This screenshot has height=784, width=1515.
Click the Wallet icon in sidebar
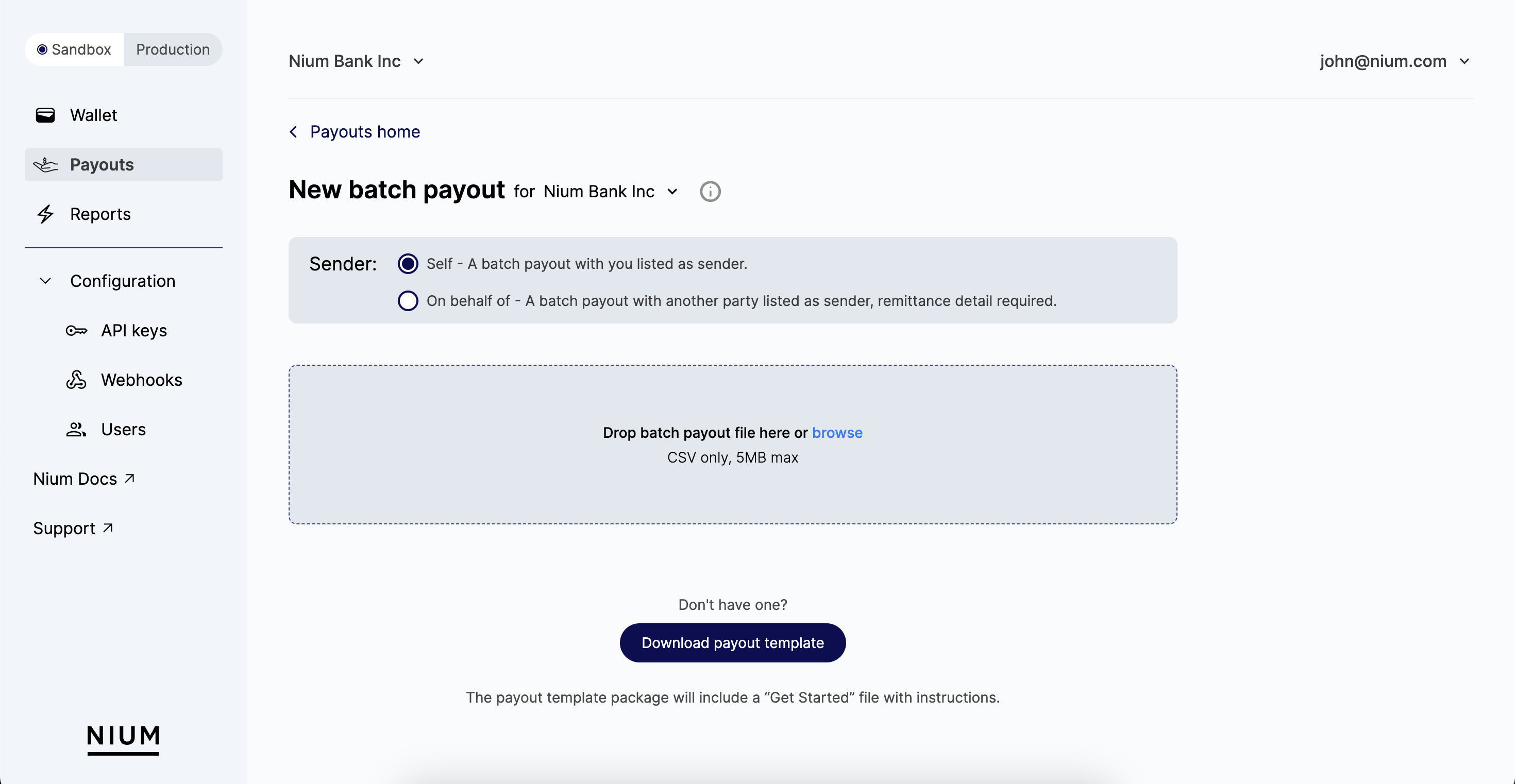pyautogui.click(x=45, y=115)
